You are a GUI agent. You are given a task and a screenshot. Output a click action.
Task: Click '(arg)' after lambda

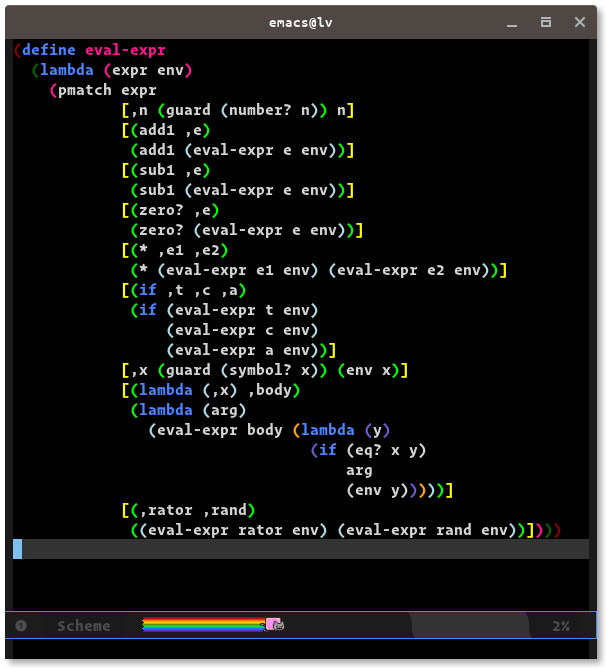pyautogui.click(x=224, y=410)
